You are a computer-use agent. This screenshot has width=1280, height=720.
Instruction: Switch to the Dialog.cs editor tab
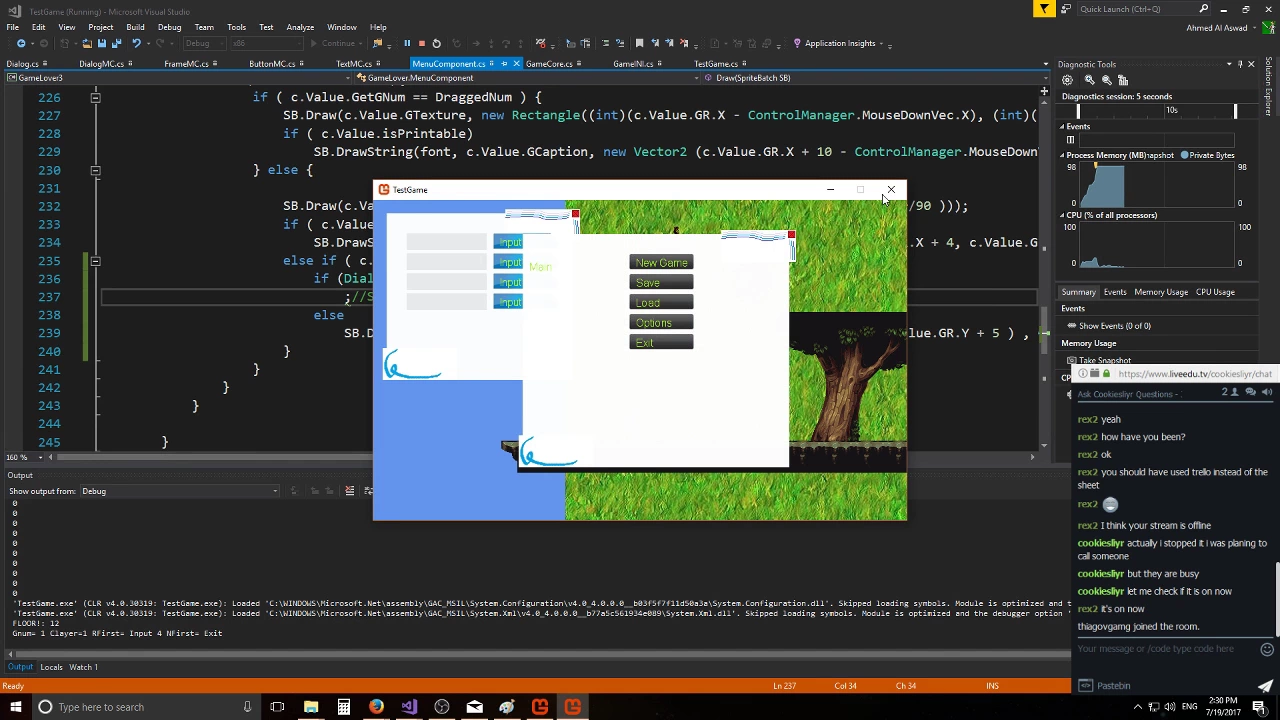pyautogui.click(x=23, y=64)
